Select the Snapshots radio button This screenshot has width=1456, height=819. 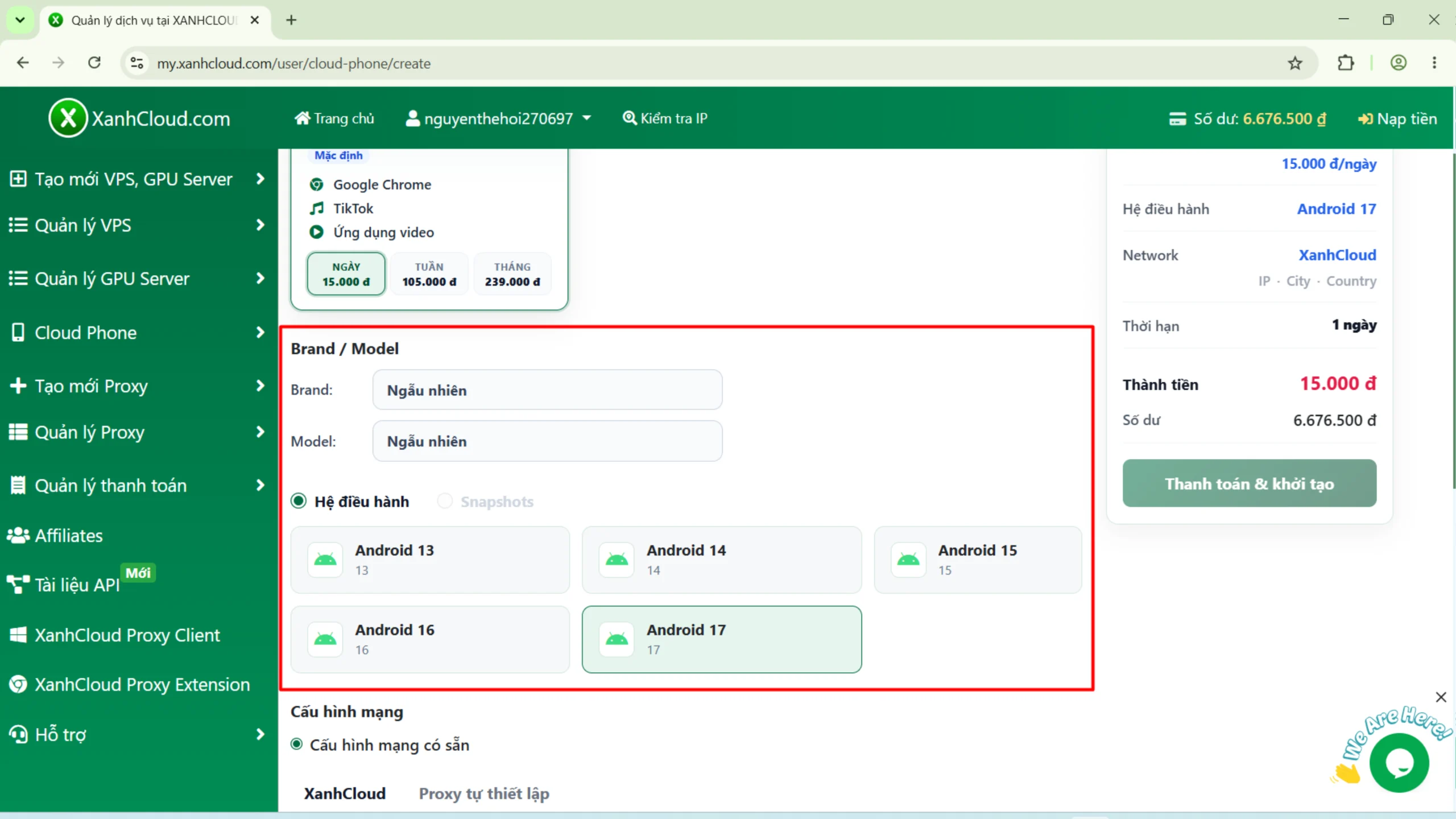445,501
